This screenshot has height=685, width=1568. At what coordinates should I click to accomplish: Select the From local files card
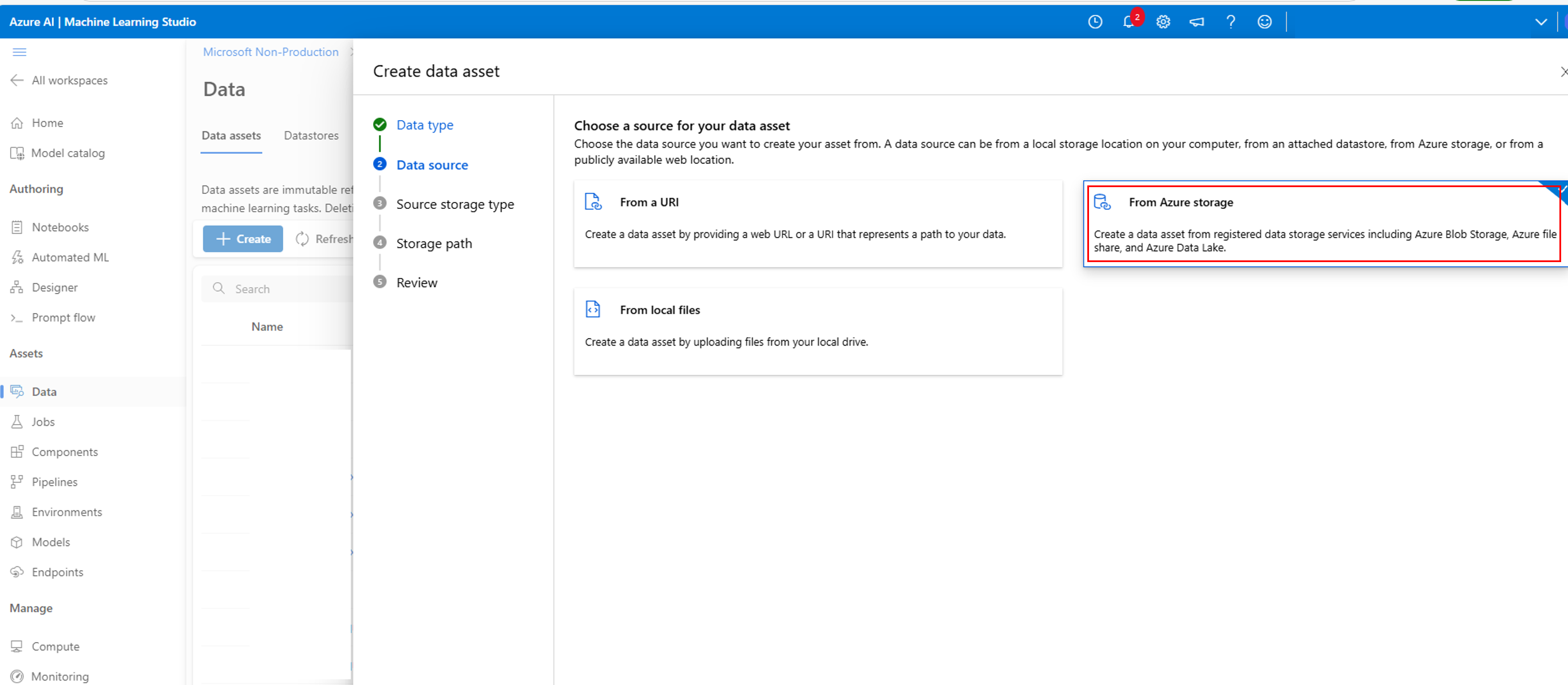(x=818, y=331)
